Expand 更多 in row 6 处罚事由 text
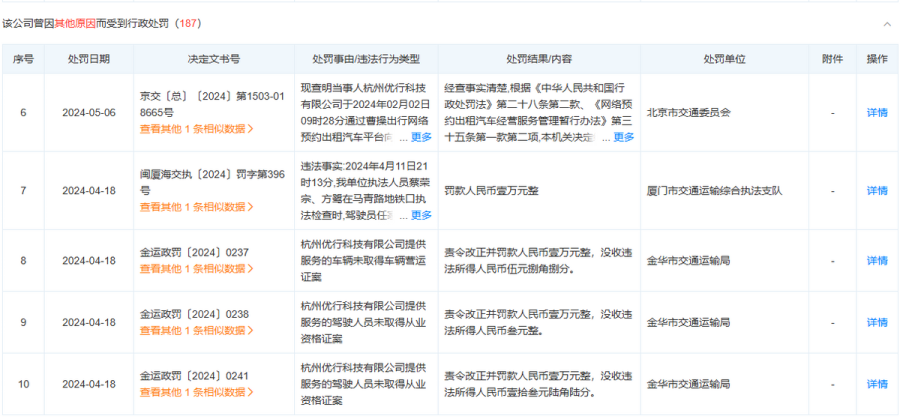Screen dimensions: 900x419 tap(421, 137)
